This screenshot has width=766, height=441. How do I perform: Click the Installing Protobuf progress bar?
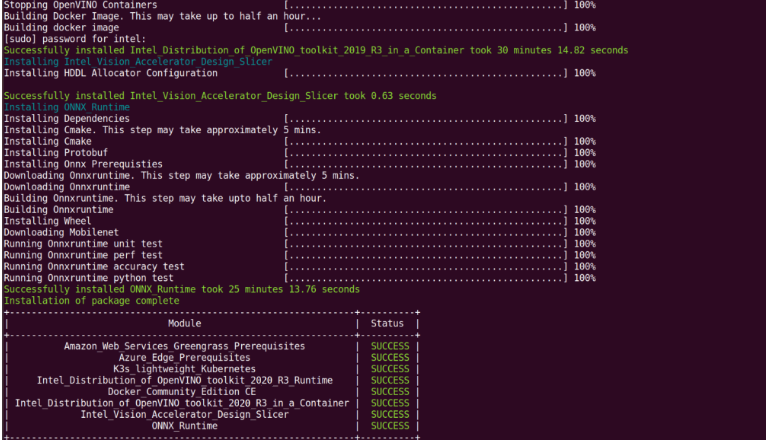pyautogui.click(x=426, y=153)
